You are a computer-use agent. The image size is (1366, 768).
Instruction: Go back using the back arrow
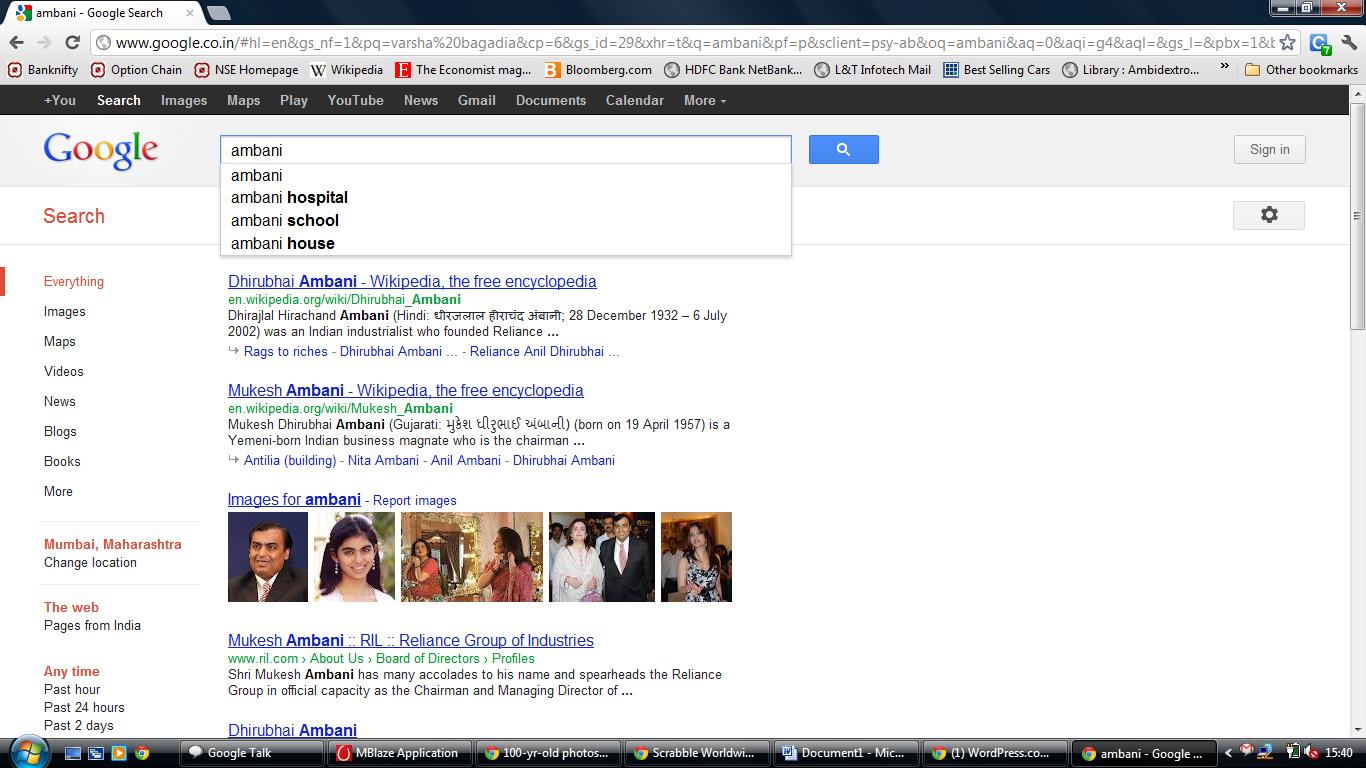coord(16,42)
